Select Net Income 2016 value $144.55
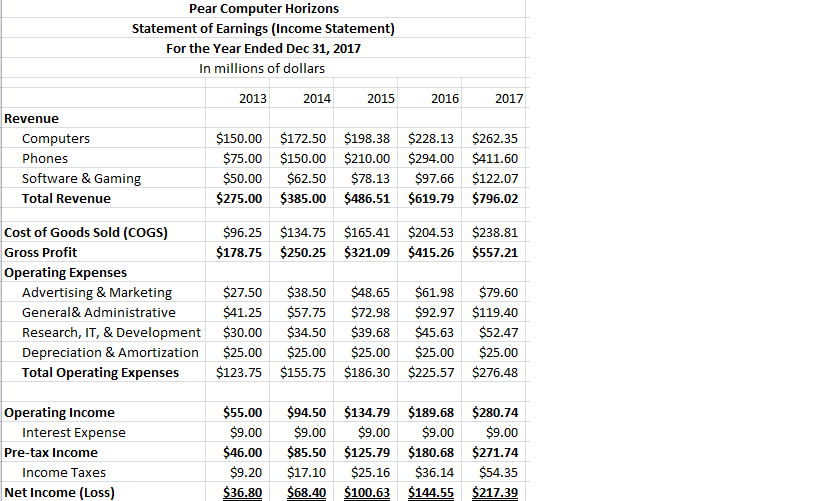The image size is (816, 501). [x=431, y=493]
